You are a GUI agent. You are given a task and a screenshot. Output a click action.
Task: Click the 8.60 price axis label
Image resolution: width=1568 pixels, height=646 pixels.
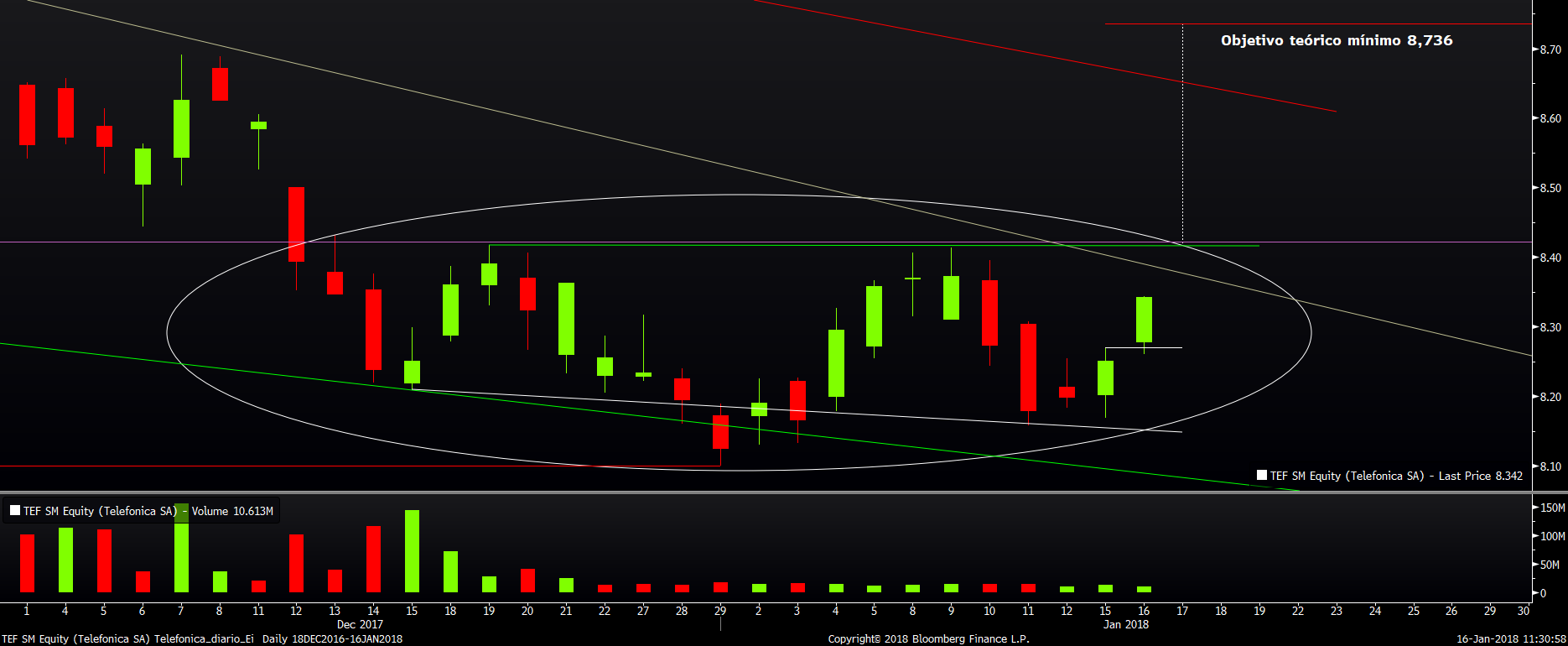pyautogui.click(x=1550, y=118)
